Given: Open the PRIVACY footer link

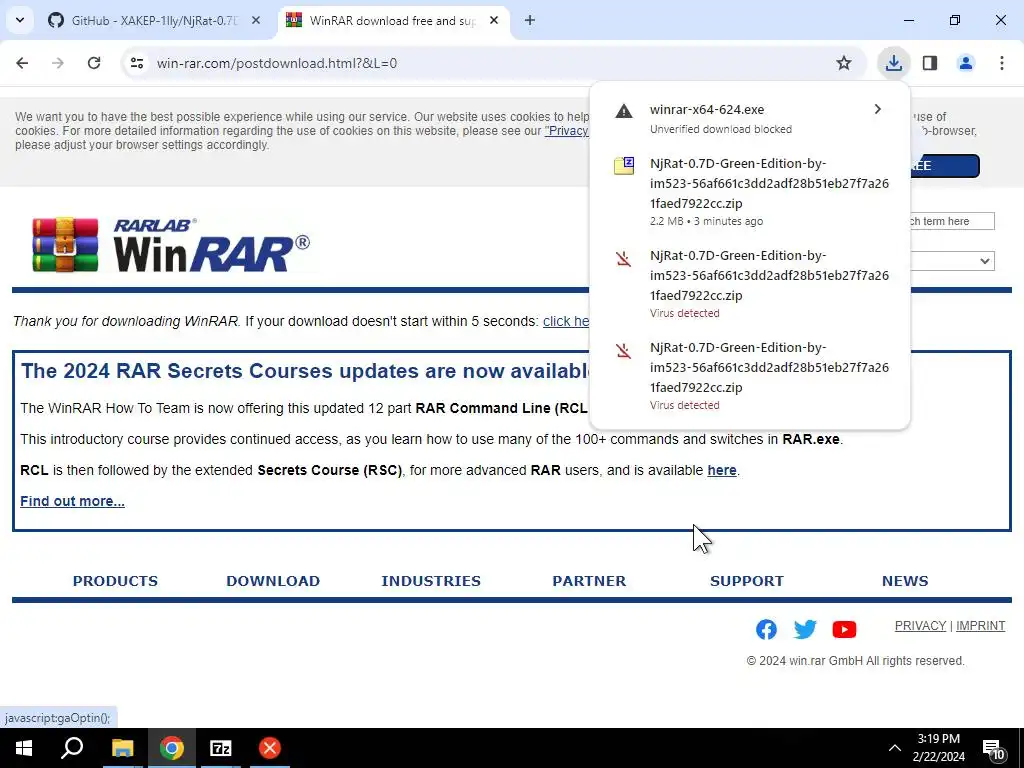Looking at the screenshot, I should coord(920,626).
